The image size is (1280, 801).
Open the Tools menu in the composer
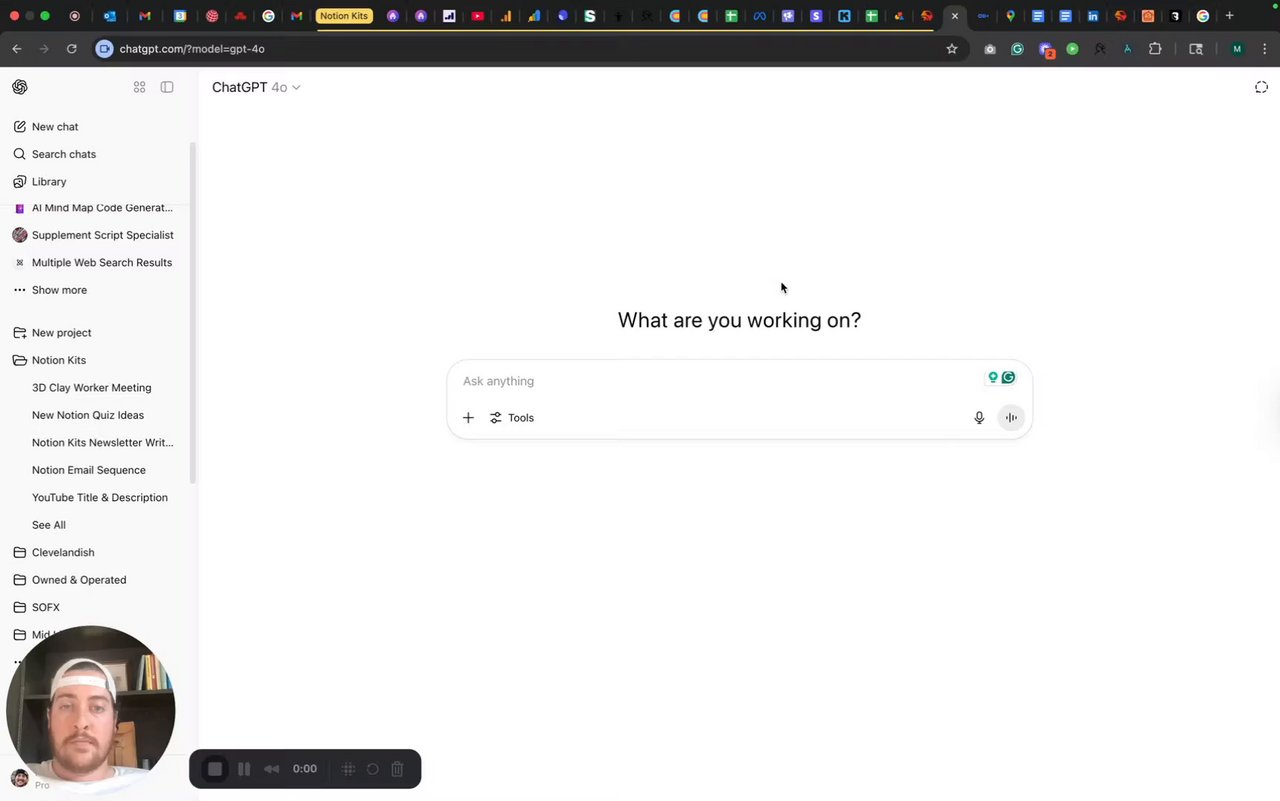coord(512,418)
